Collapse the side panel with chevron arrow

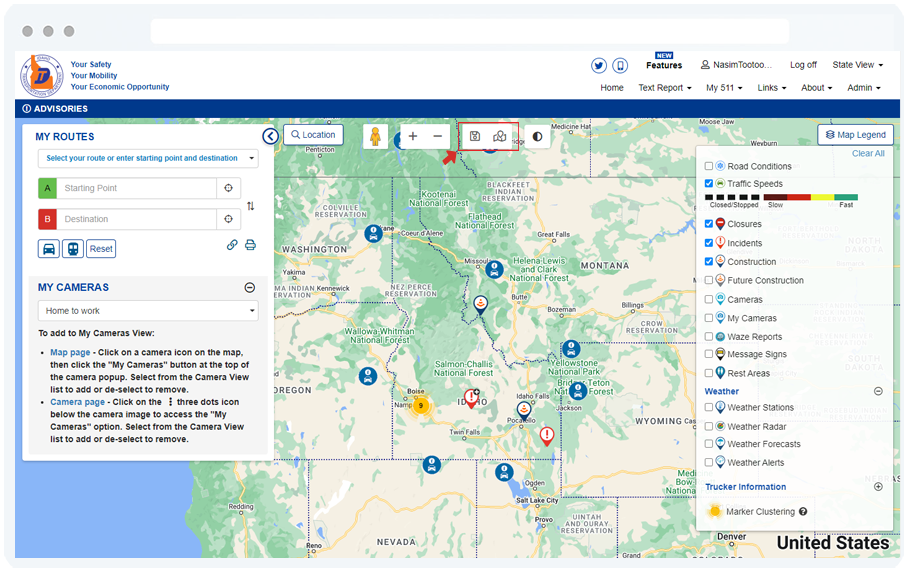tap(270, 136)
